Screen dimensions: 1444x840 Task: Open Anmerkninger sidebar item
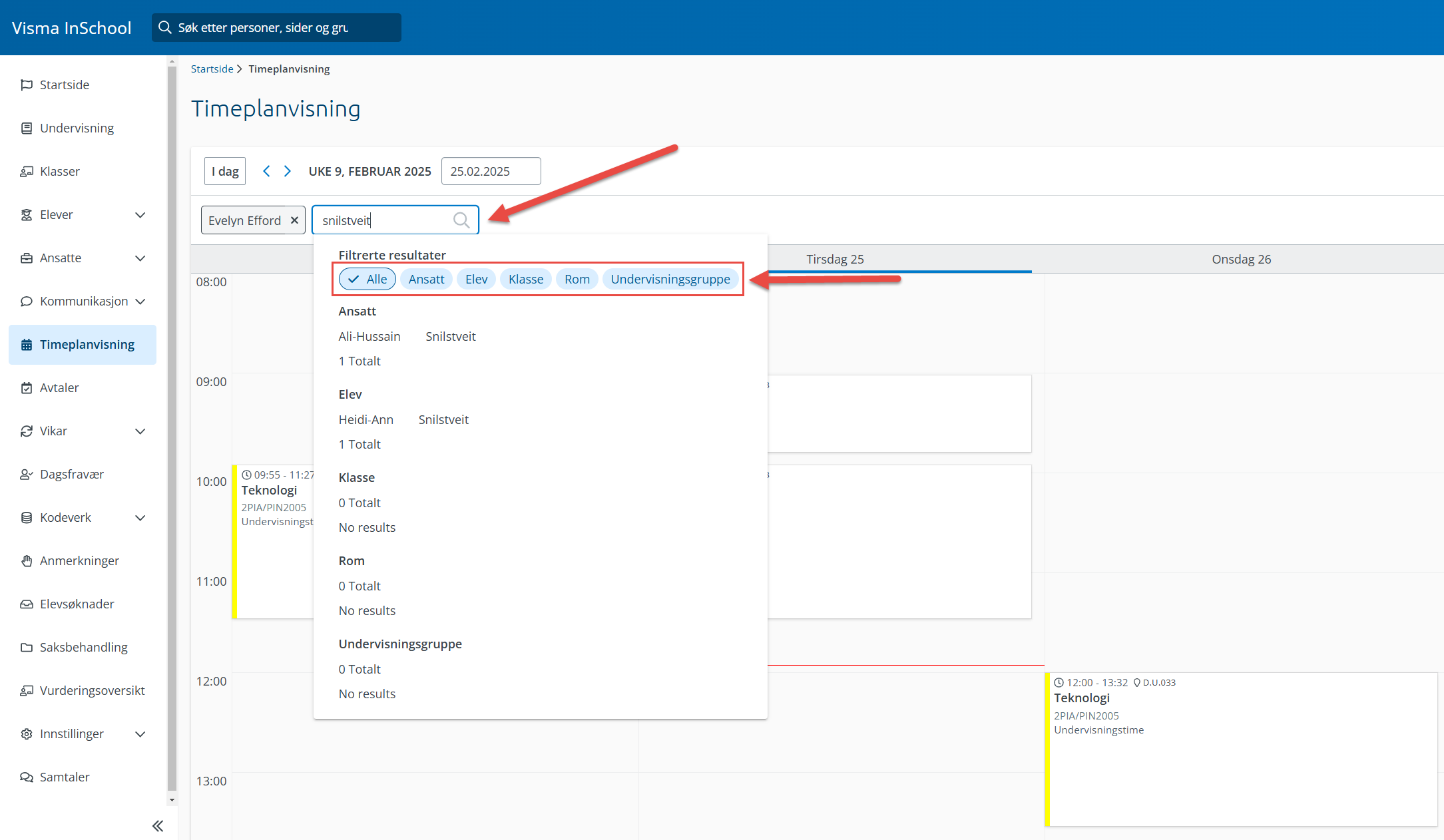79,560
